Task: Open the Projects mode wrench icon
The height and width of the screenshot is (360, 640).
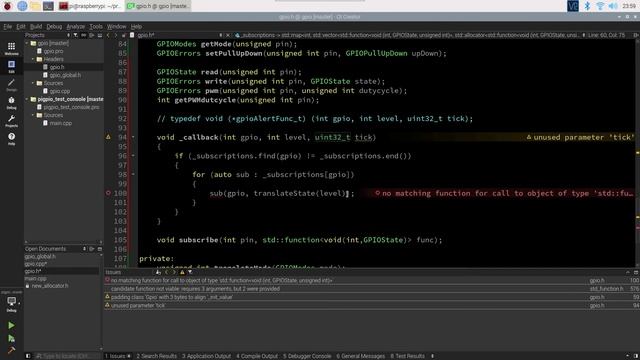Action: coord(11,121)
